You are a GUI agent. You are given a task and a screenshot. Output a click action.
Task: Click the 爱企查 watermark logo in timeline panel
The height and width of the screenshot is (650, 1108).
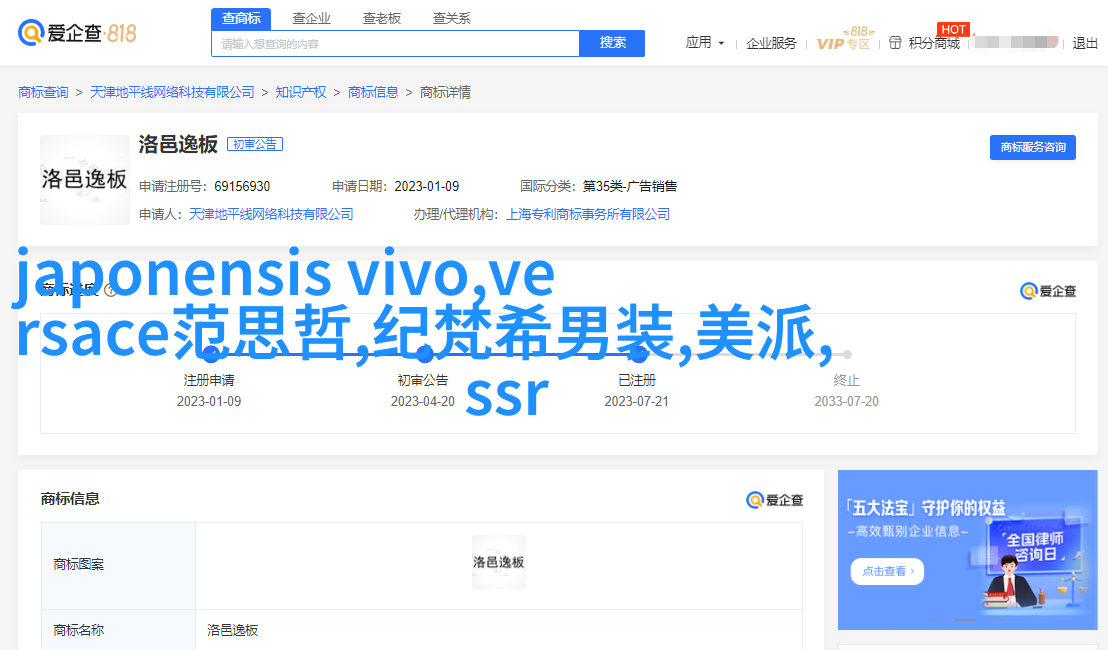pyautogui.click(x=1048, y=291)
